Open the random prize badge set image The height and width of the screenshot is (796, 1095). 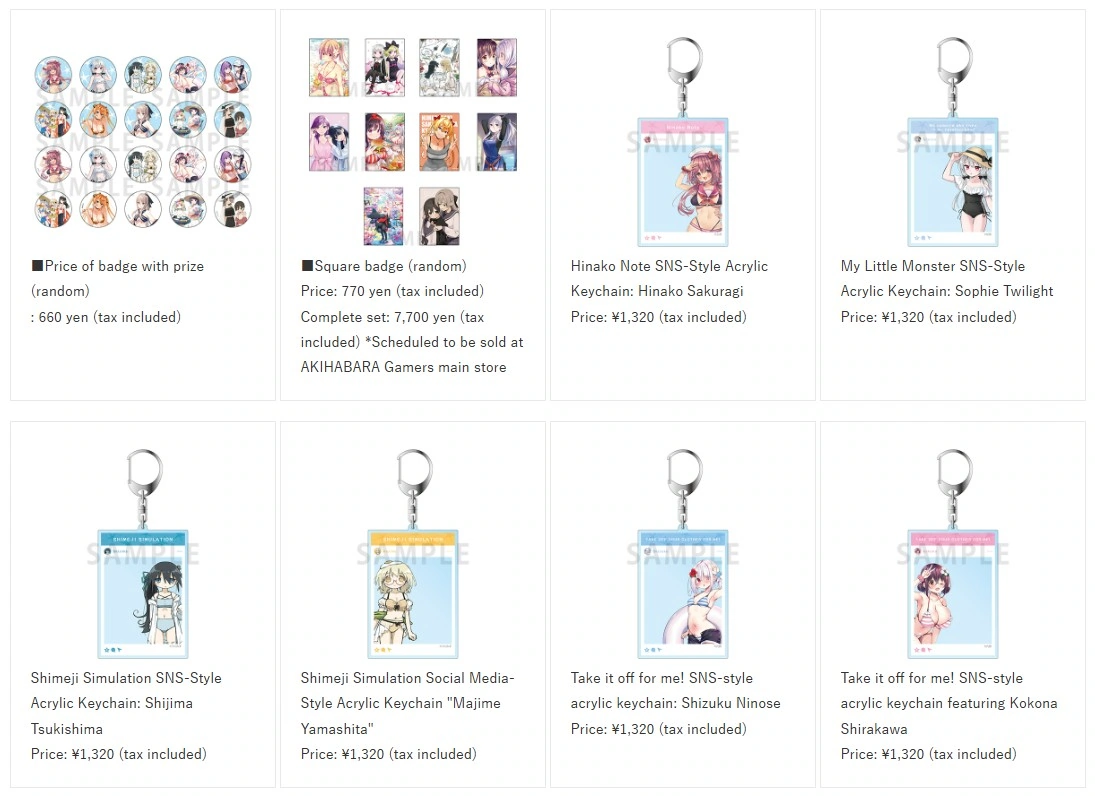click(143, 142)
